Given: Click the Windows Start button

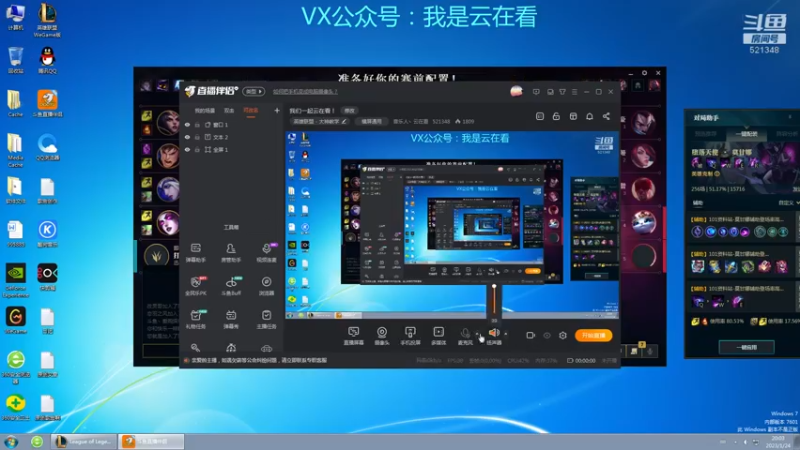Looking at the screenshot, I should pyautogui.click(x=11, y=441).
